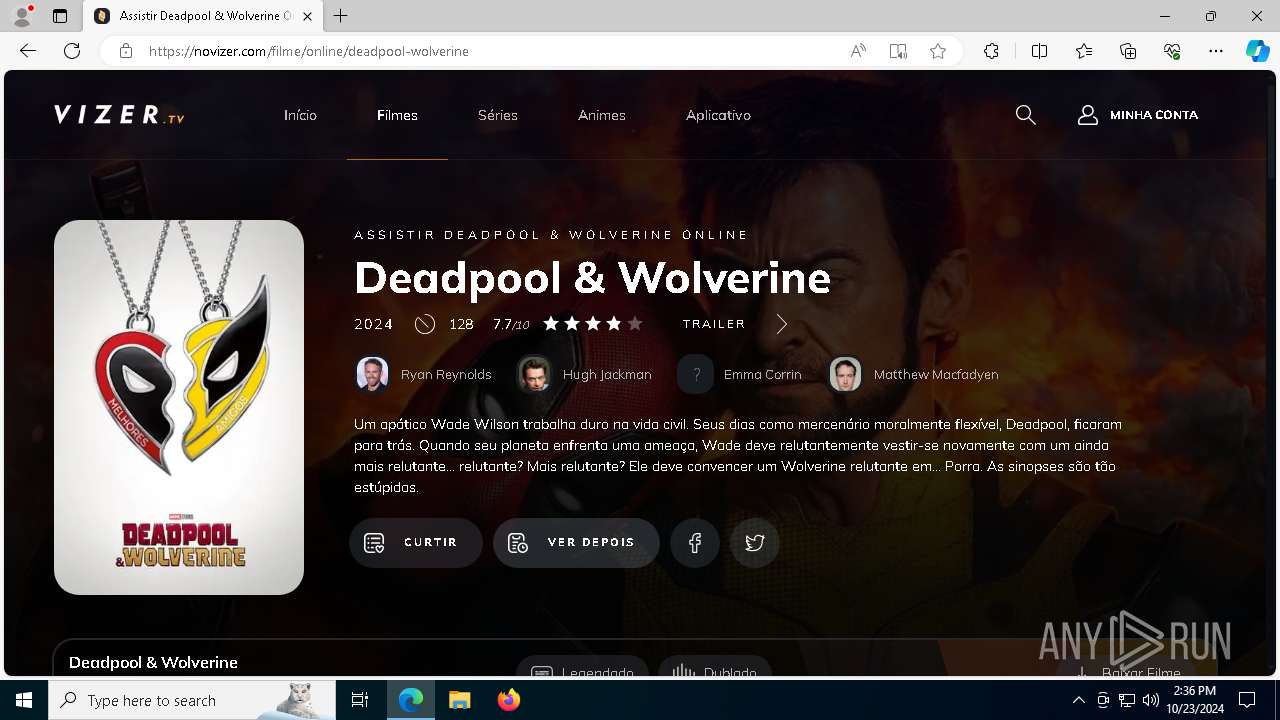Click the duration clock icon
The image size is (1280, 720).
pos(425,324)
